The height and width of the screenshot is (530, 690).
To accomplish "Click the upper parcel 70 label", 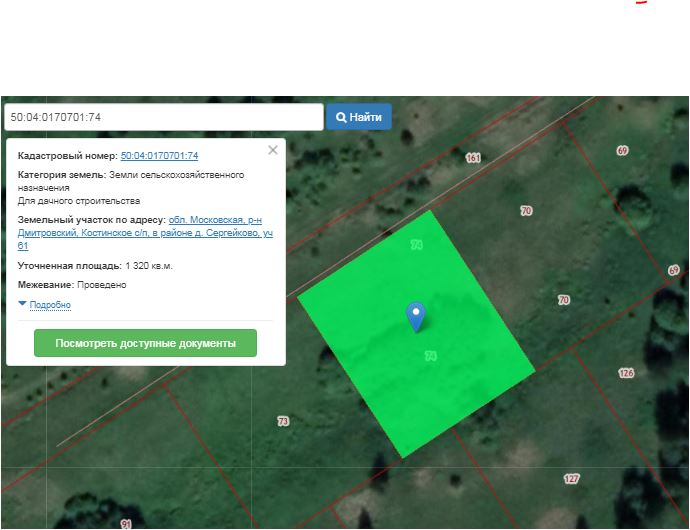I will point(526,210).
